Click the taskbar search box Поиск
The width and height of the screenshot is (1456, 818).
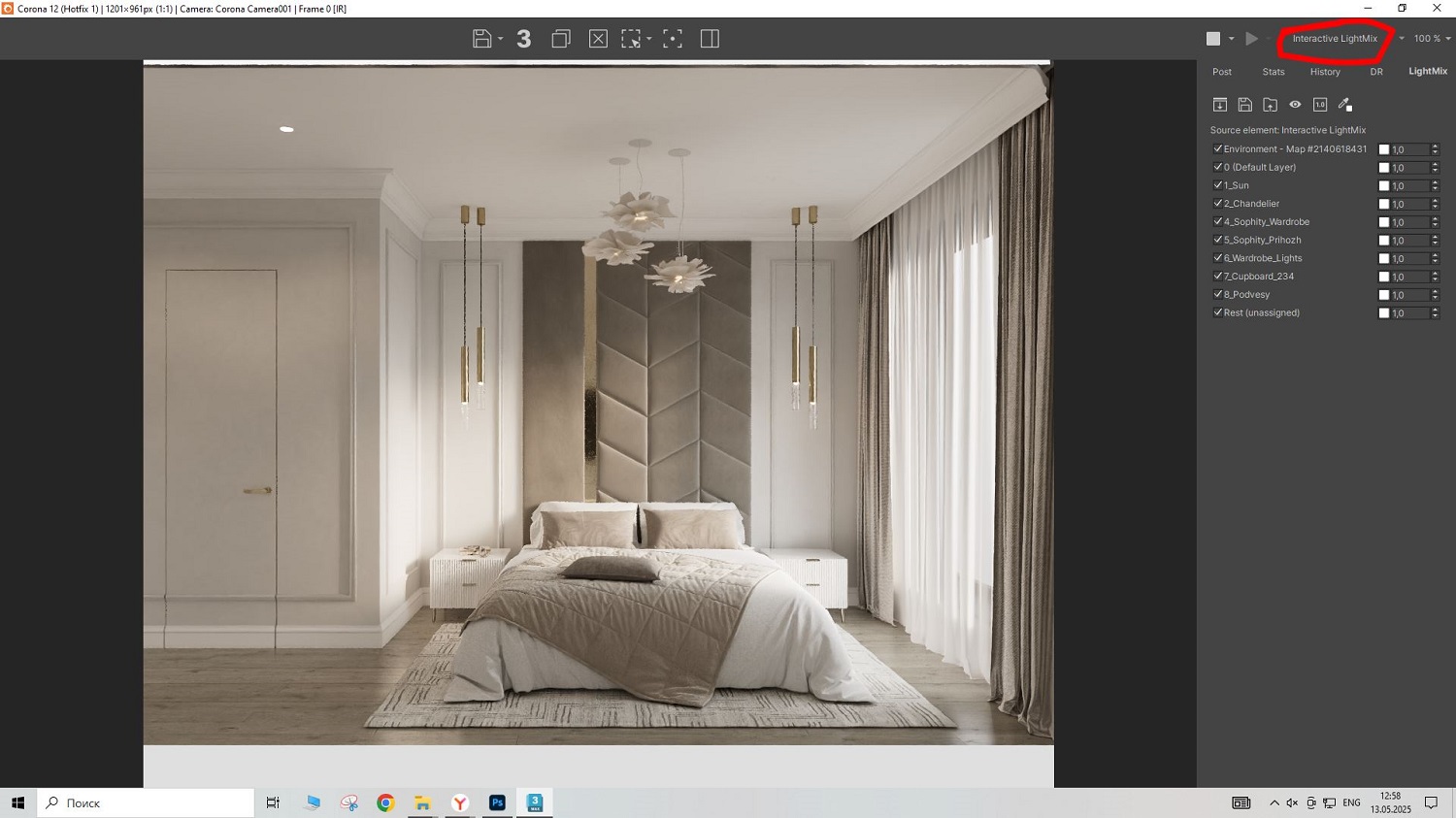[x=146, y=802]
